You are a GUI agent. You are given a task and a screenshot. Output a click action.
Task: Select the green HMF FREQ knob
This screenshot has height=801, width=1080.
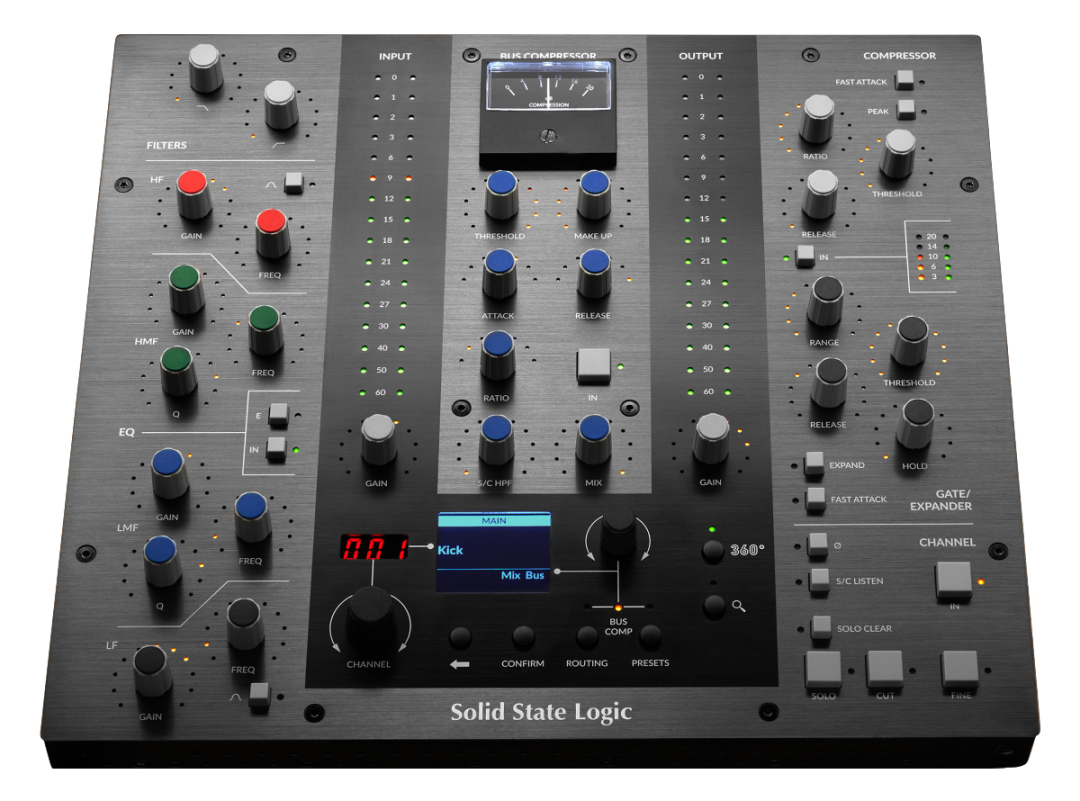pos(264,329)
